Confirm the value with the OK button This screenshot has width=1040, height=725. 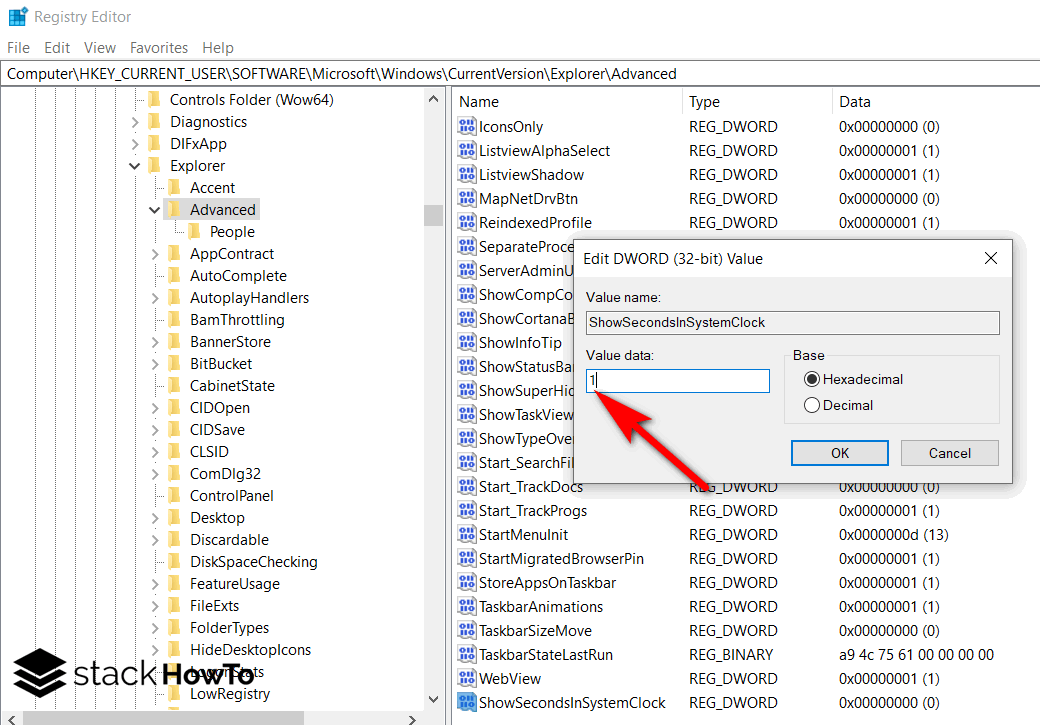tap(839, 452)
